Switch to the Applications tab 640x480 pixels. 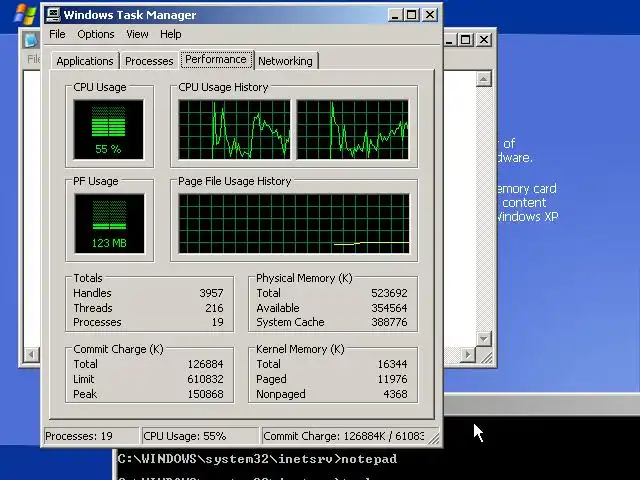tap(85, 61)
